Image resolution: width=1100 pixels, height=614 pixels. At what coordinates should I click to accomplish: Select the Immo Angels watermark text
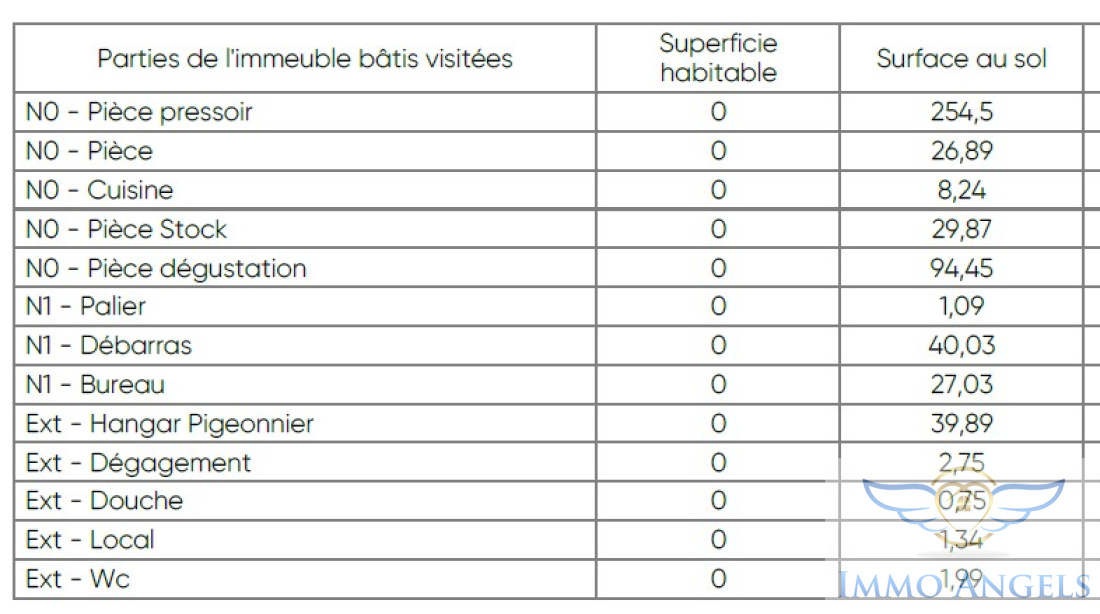pyautogui.click(x=964, y=585)
